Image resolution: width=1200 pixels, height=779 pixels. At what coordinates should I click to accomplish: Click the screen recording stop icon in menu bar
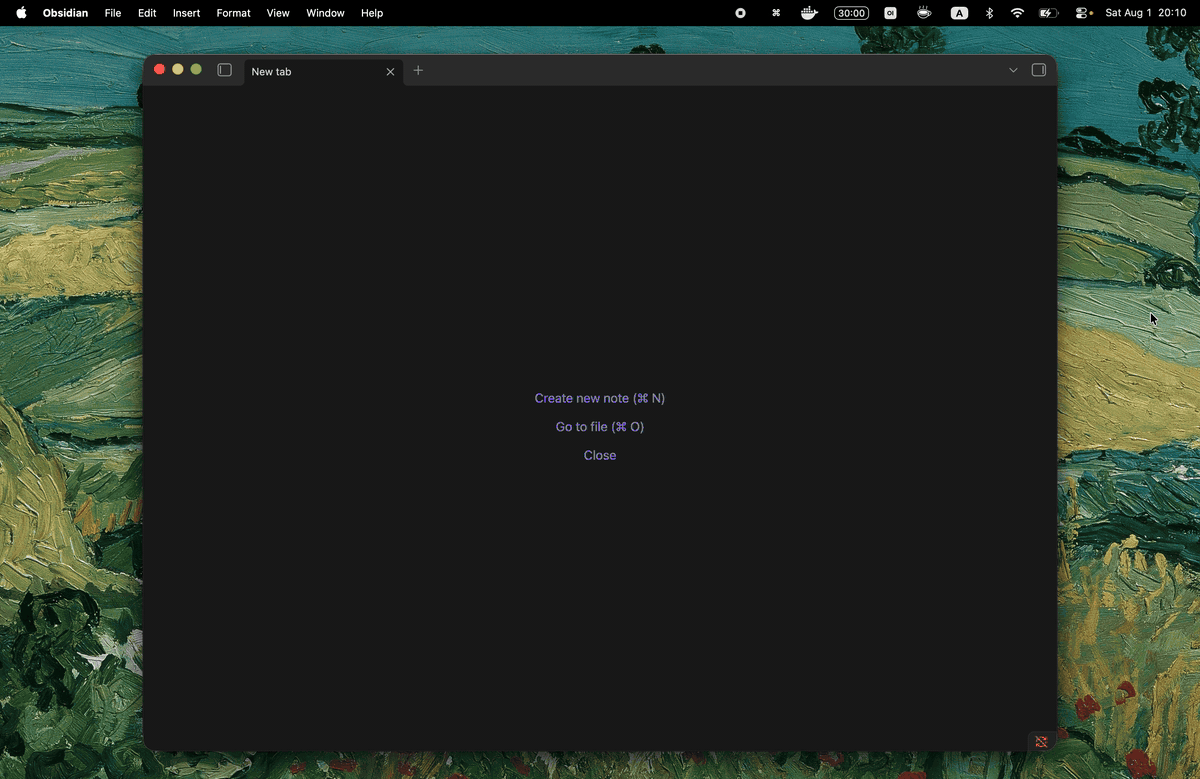[x=740, y=13]
